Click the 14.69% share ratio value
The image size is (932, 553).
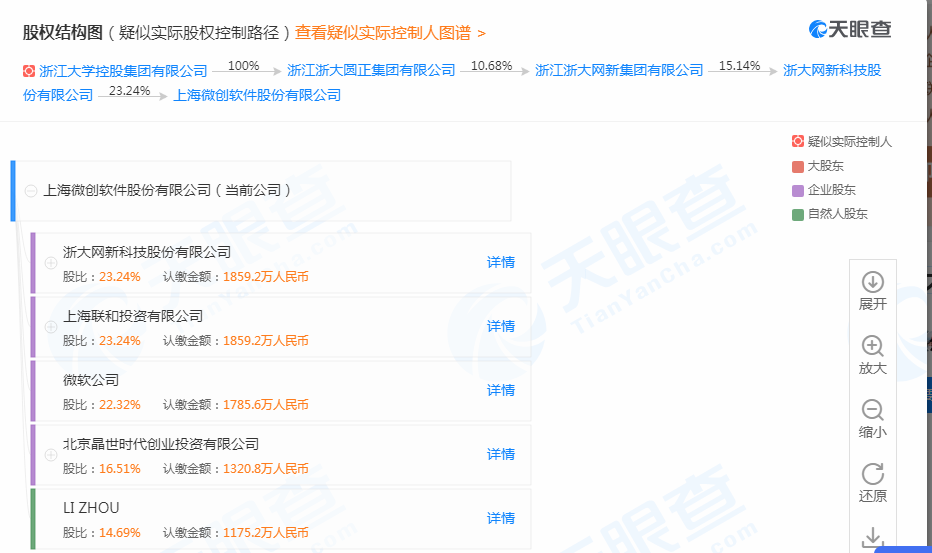tap(119, 533)
